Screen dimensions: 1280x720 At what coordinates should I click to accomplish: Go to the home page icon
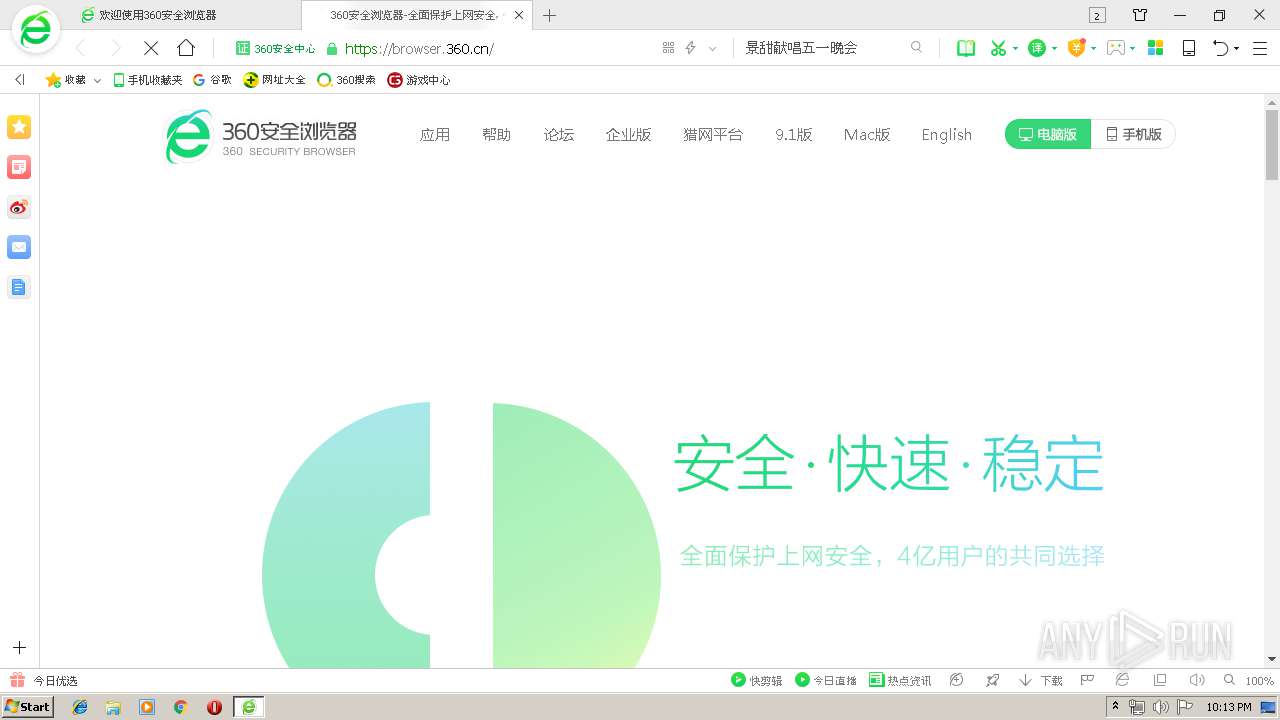tap(186, 48)
